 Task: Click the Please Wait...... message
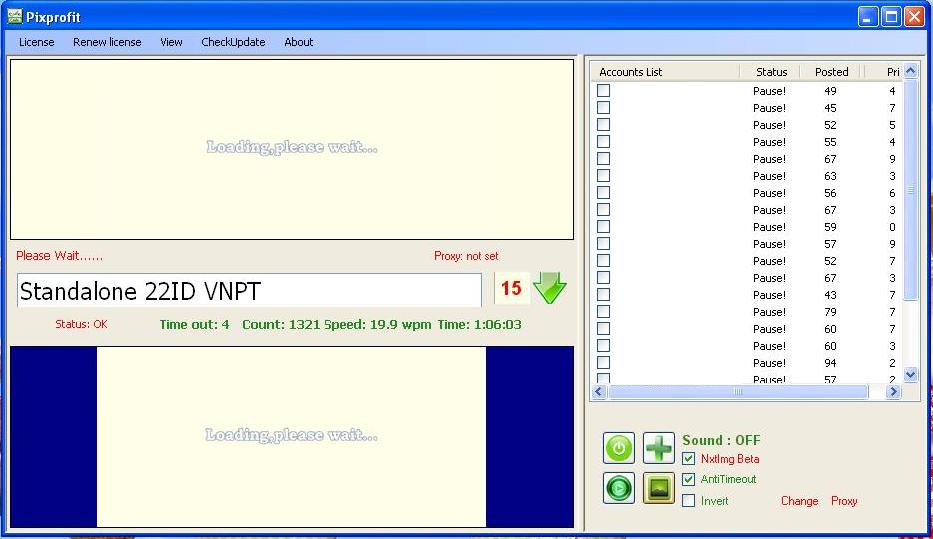click(60, 256)
